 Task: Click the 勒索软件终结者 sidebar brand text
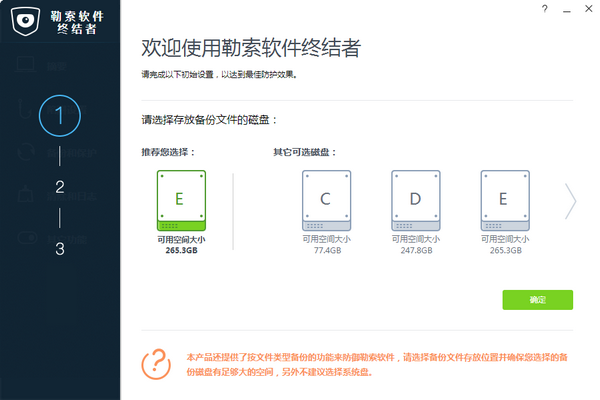coord(77,23)
